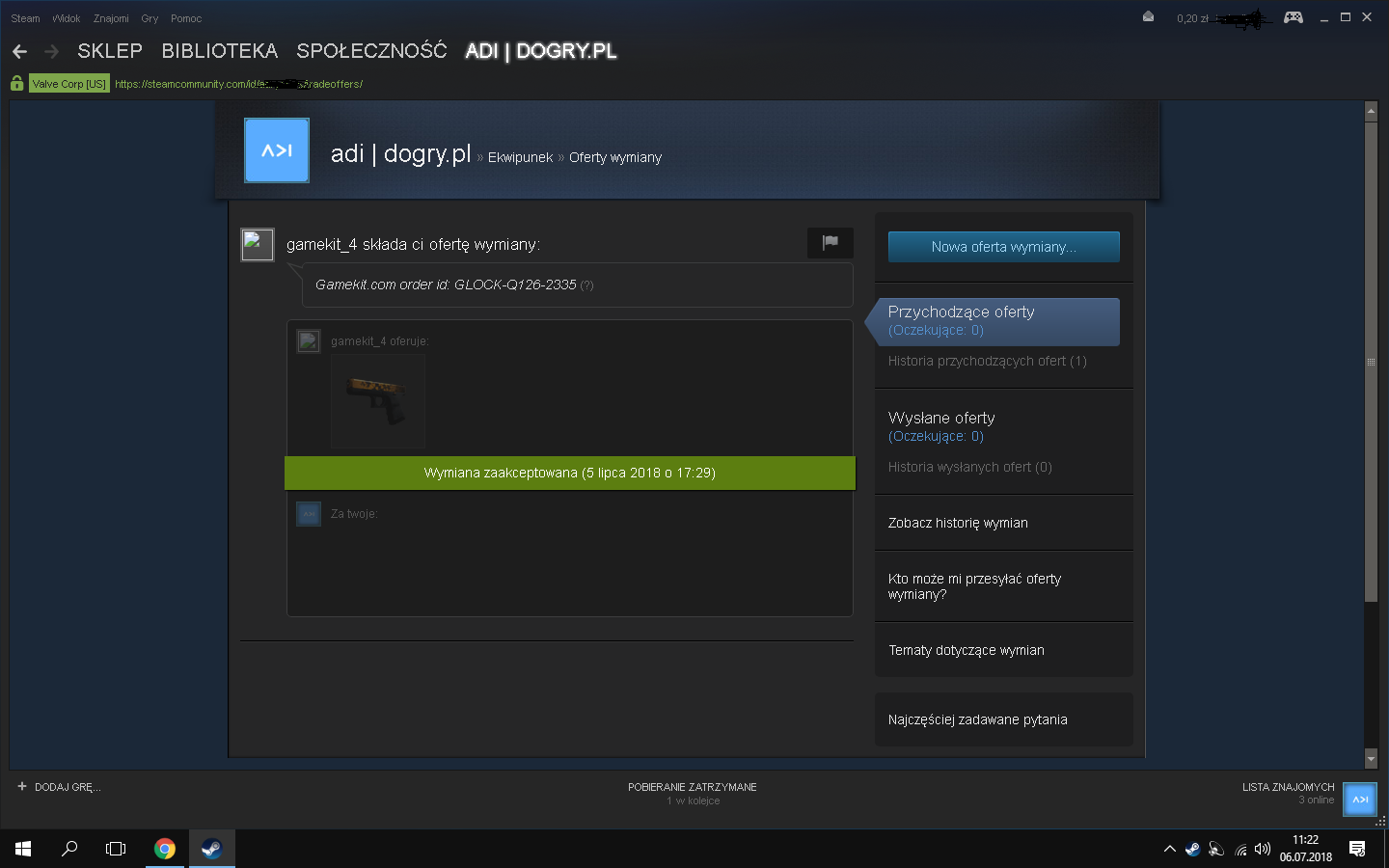Open Historia wysłanych ofert (0)
The width and height of the screenshot is (1389, 868).
point(970,467)
